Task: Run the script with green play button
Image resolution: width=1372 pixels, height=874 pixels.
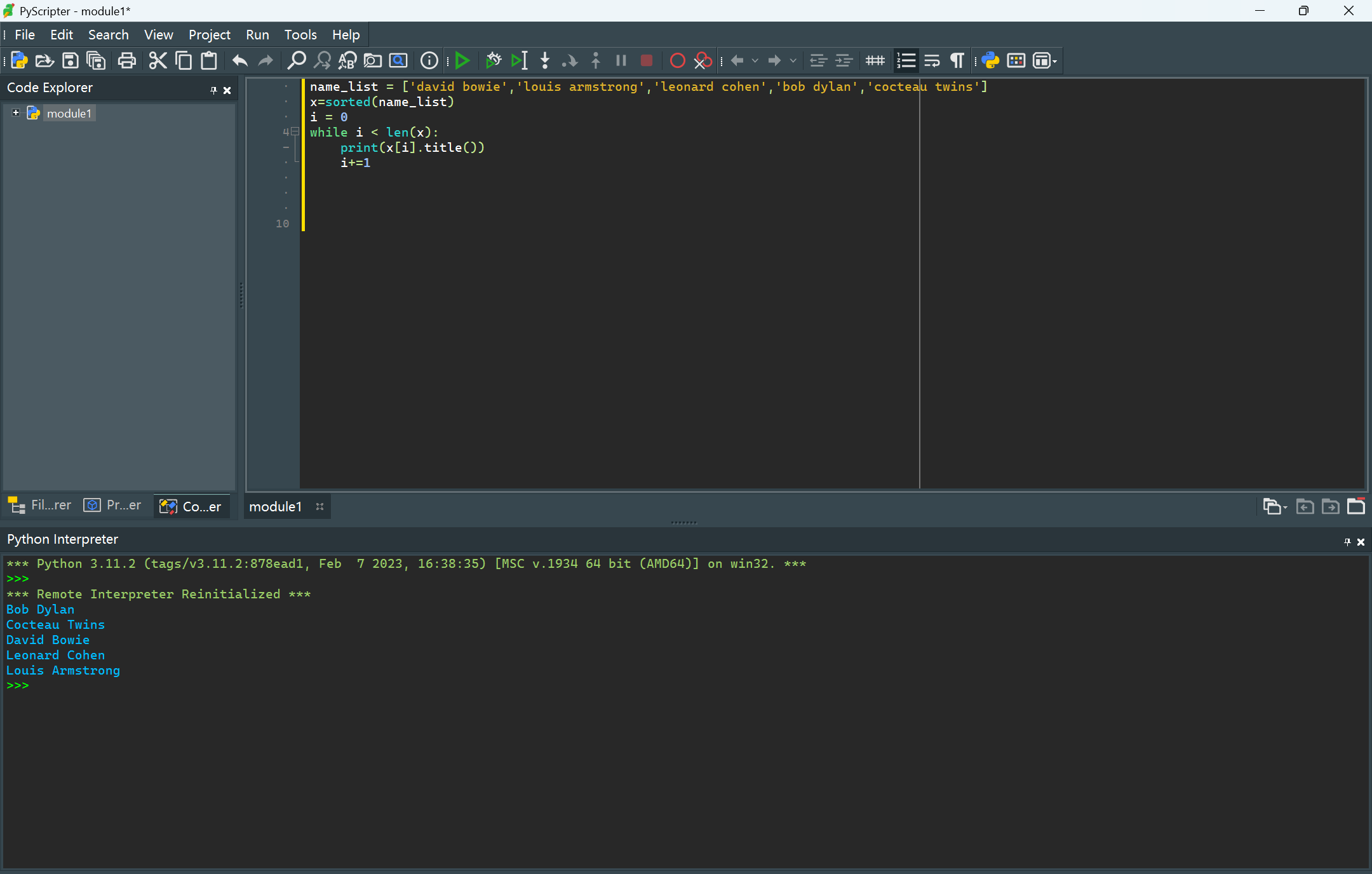Action: 462,61
